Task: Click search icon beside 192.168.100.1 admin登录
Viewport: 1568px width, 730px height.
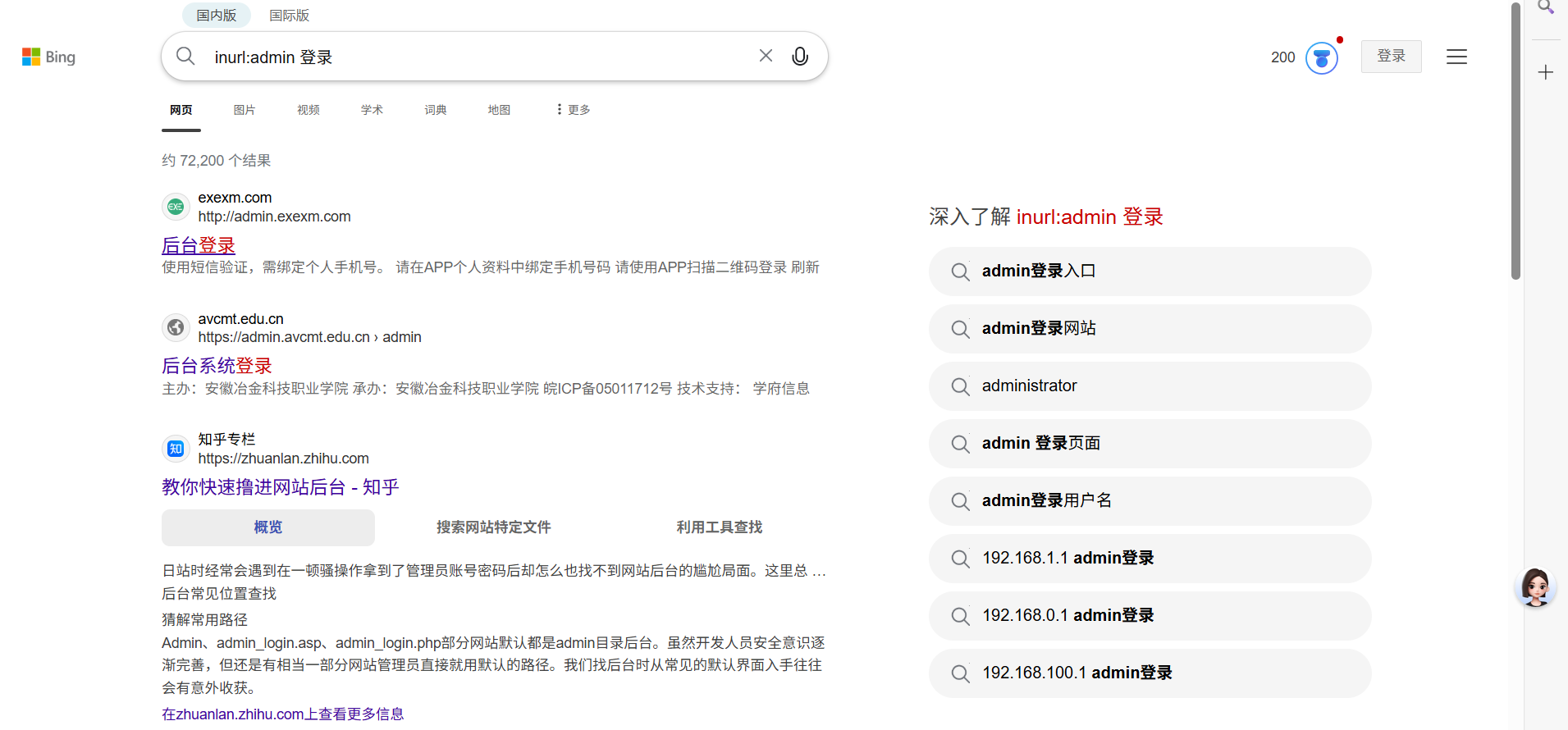Action: (960, 673)
